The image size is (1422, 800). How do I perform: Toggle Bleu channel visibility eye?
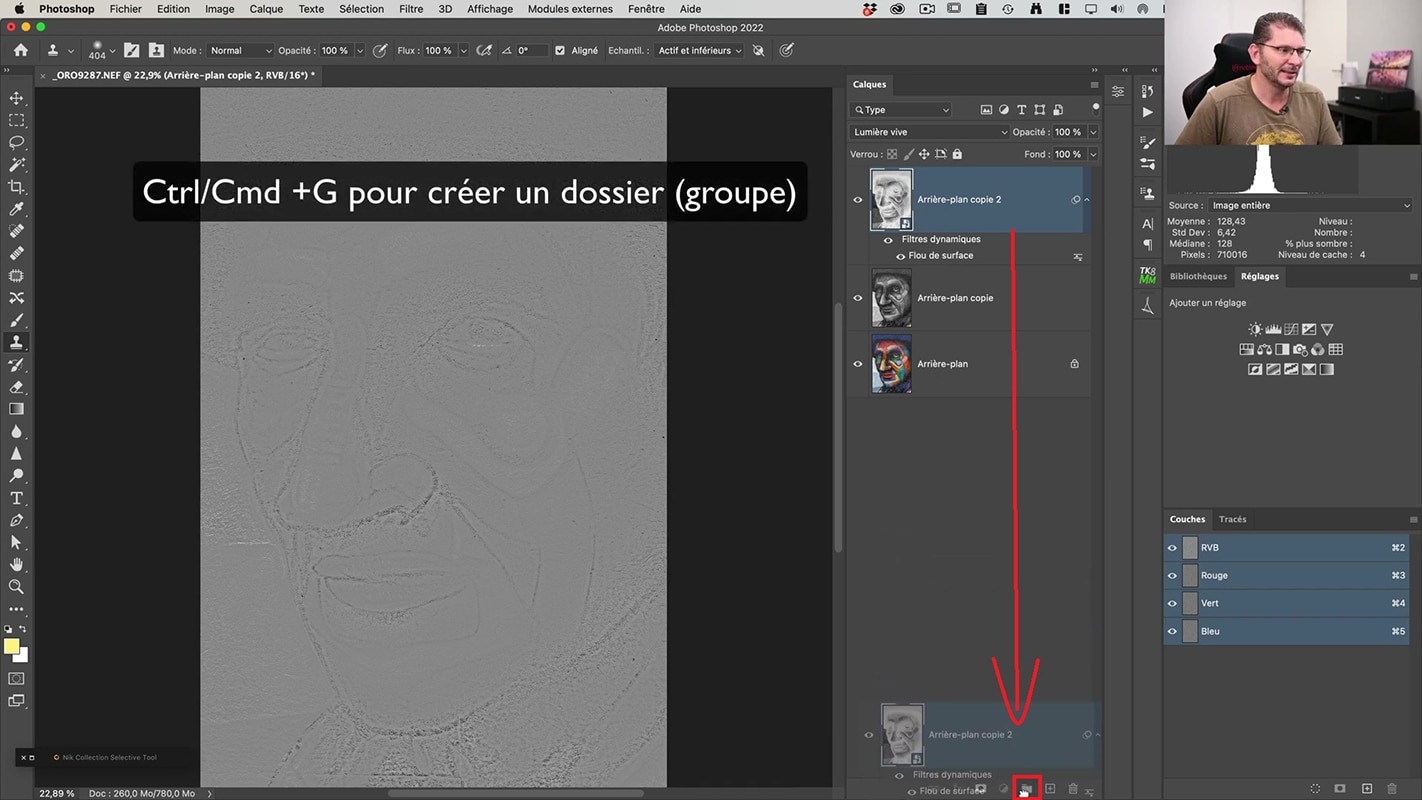point(1172,632)
